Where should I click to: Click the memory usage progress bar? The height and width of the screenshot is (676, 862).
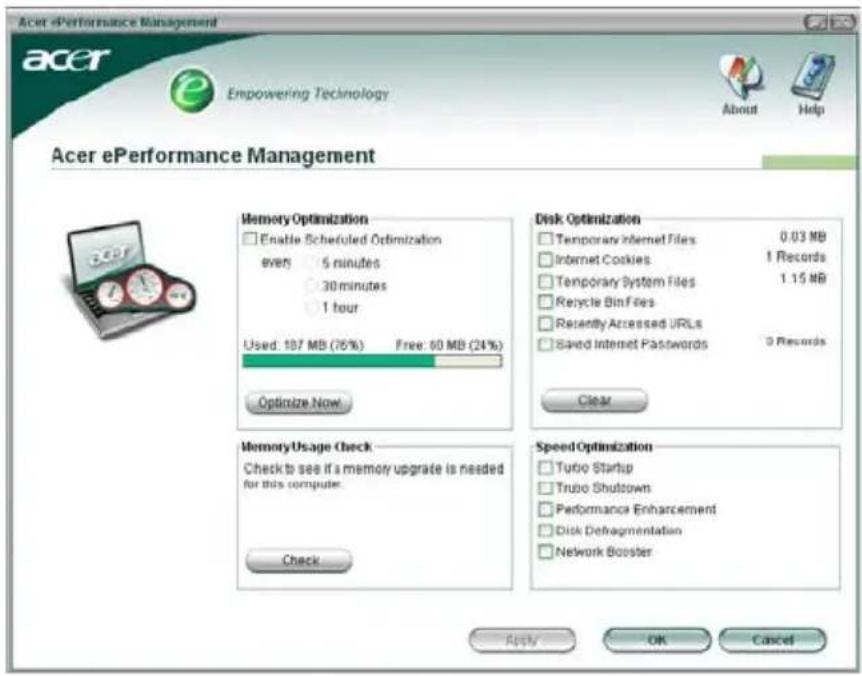pos(372,361)
